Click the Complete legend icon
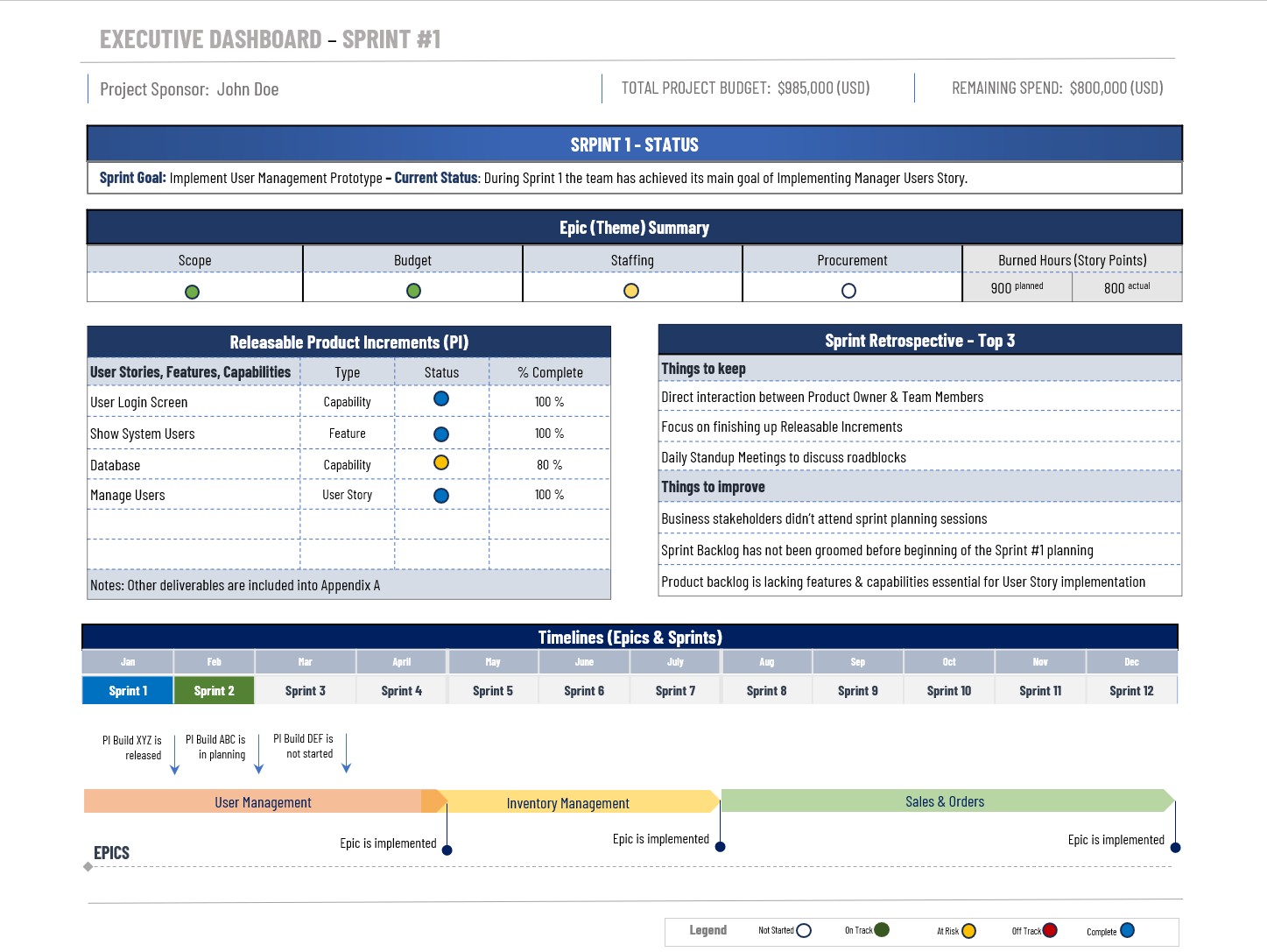The height and width of the screenshot is (952, 1267). (x=1128, y=930)
